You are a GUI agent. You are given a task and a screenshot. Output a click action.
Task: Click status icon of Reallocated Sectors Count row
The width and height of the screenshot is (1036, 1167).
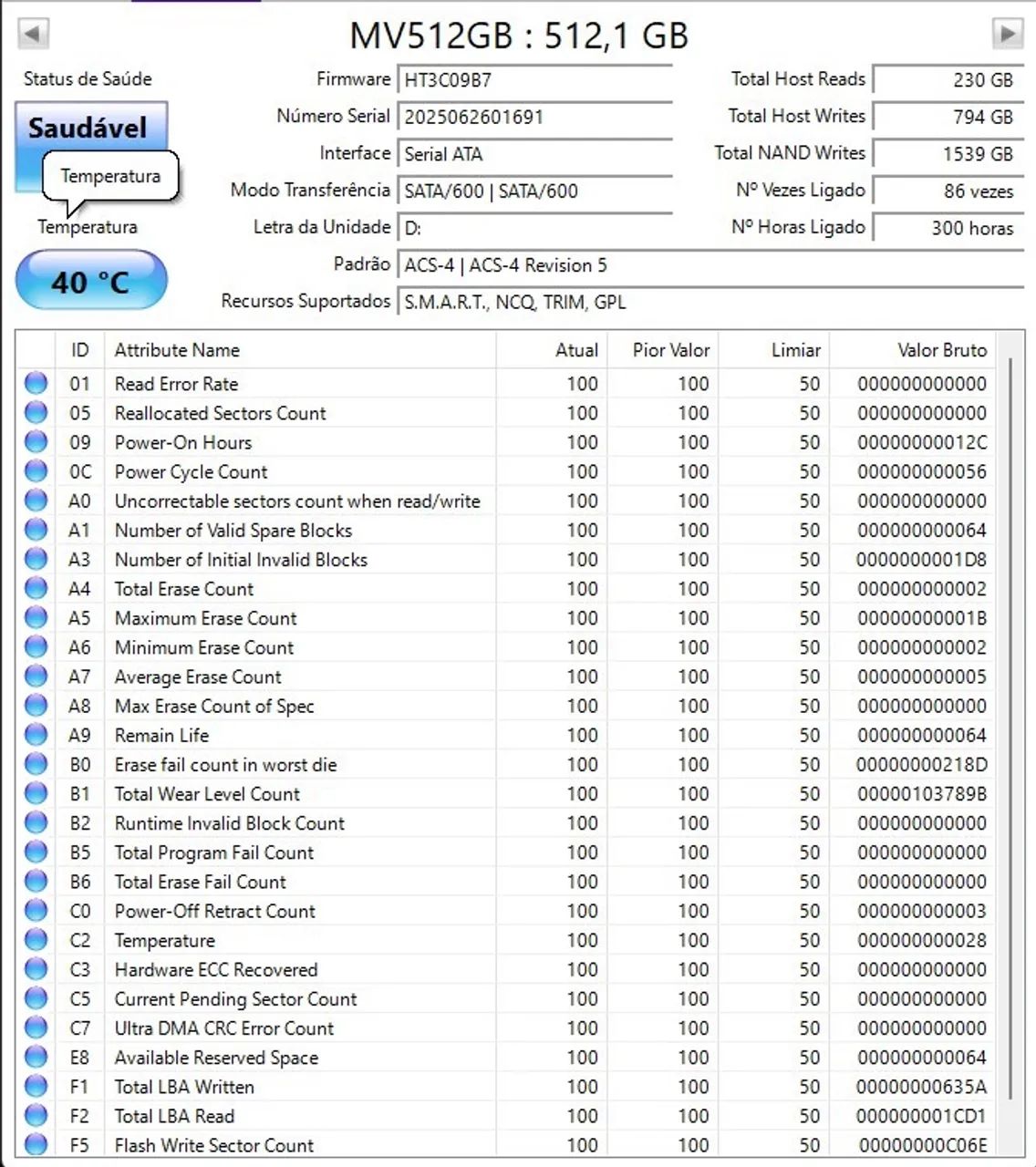(x=36, y=412)
